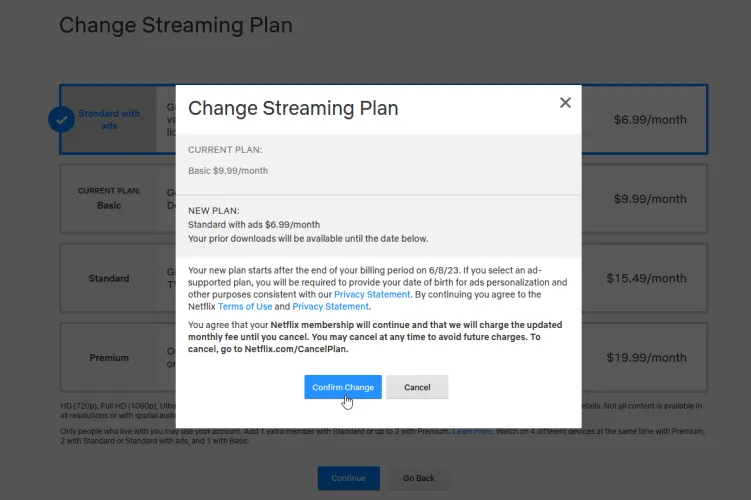
Task: Click the blue checkmark icon on Standard with ads
Action: [x=61, y=119]
